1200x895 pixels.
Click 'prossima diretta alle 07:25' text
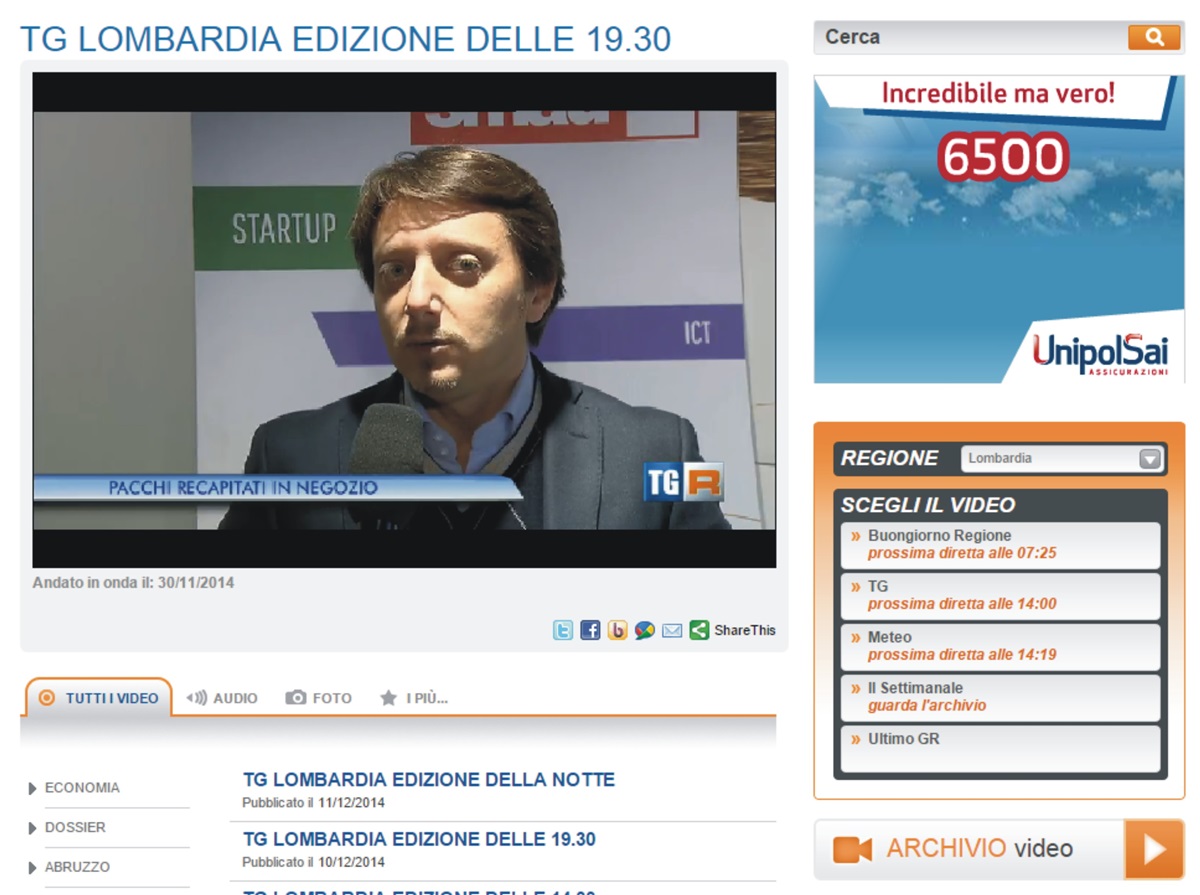(x=962, y=553)
